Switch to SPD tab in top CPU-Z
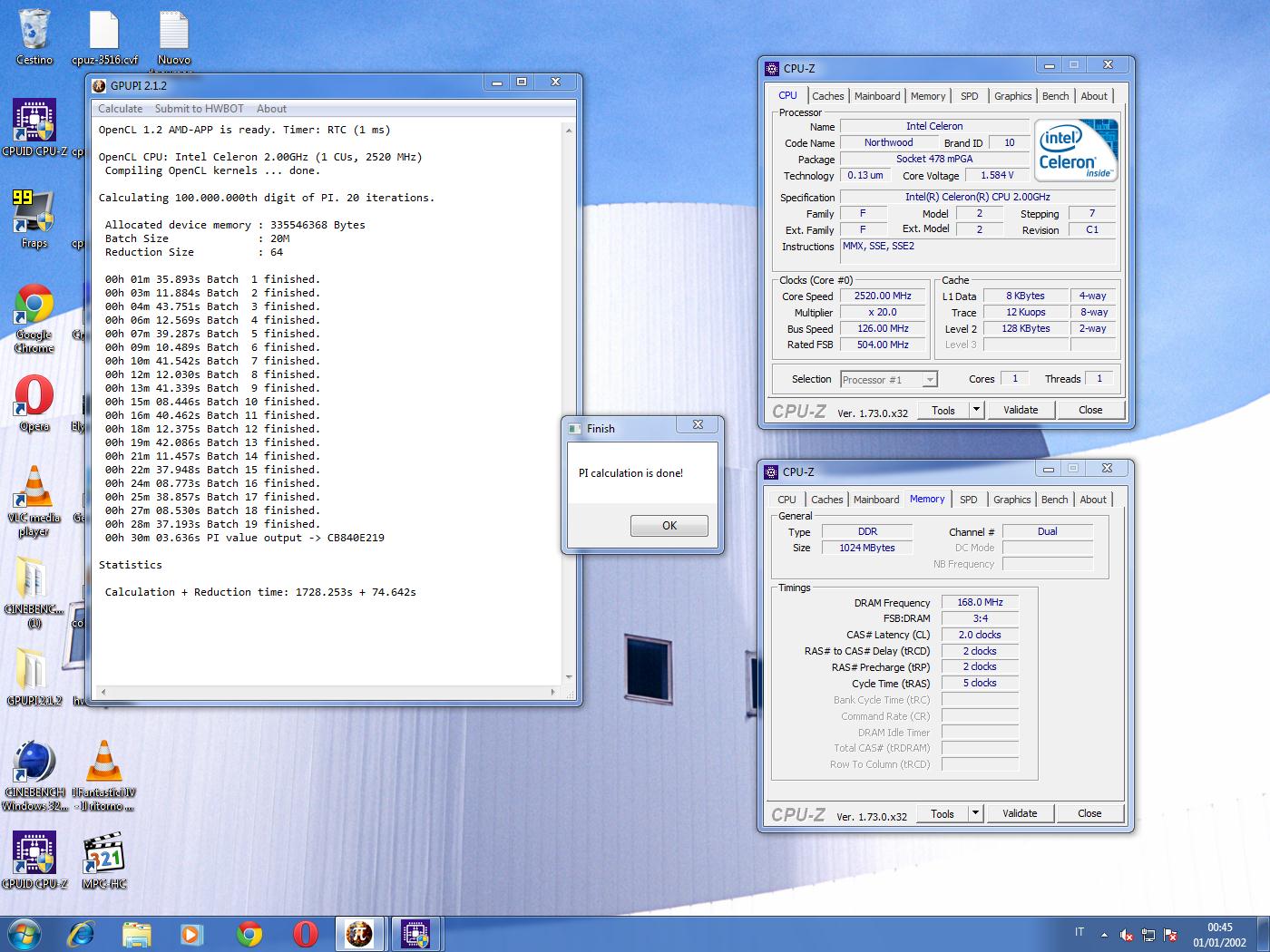 970,95
